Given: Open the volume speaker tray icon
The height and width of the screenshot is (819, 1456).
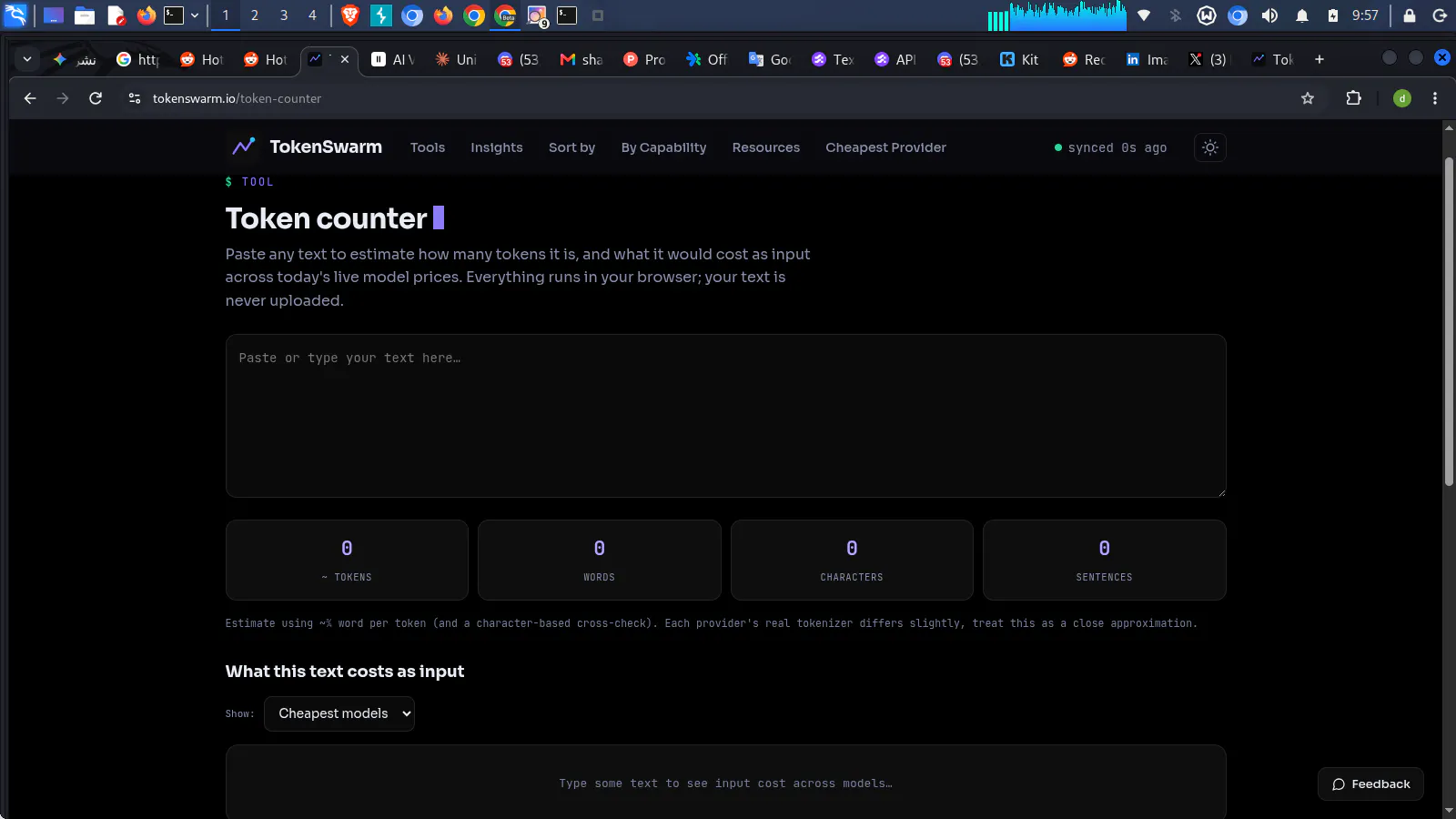Looking at the screenshot, I should pyautogui.click(x=1269, y=15).
